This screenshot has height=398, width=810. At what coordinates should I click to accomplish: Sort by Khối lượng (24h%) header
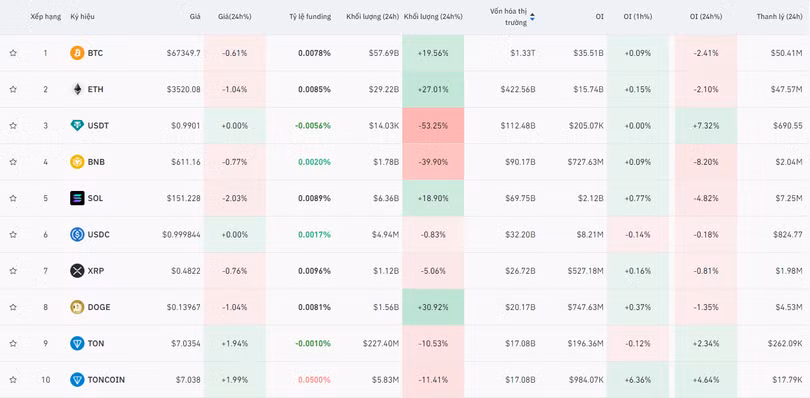(433, 17)
